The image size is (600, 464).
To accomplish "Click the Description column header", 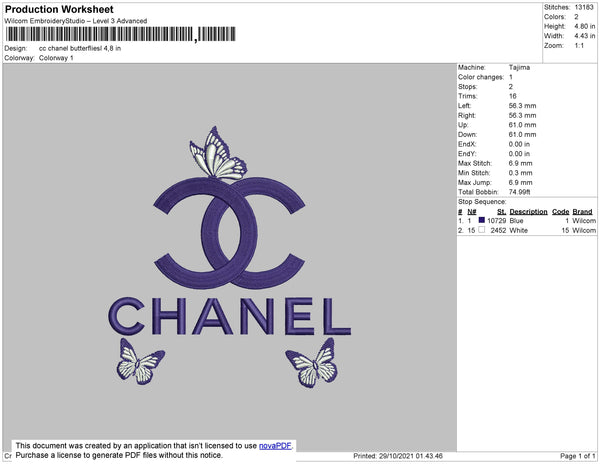I will 528,212.
